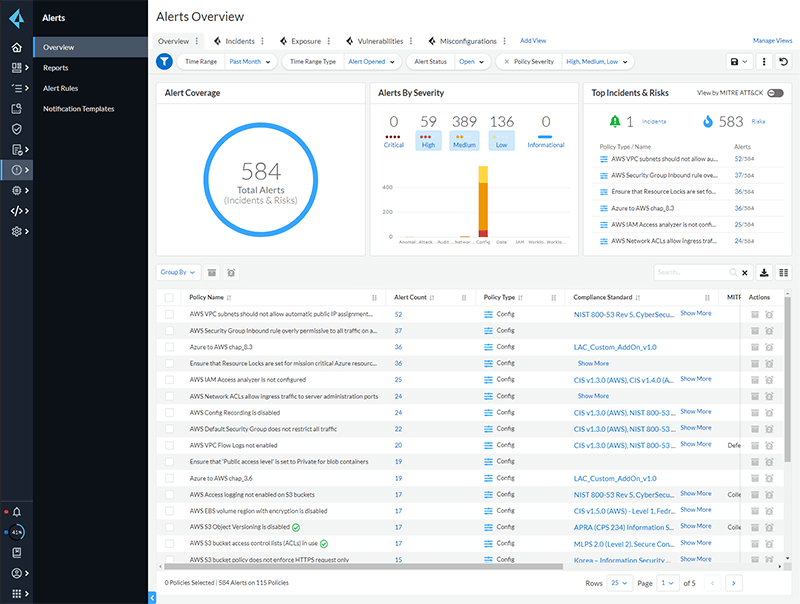Viewport: 800px width, 604px height.
Task: Sort by Compliance Standard column
Action: [x=637, y=297]
